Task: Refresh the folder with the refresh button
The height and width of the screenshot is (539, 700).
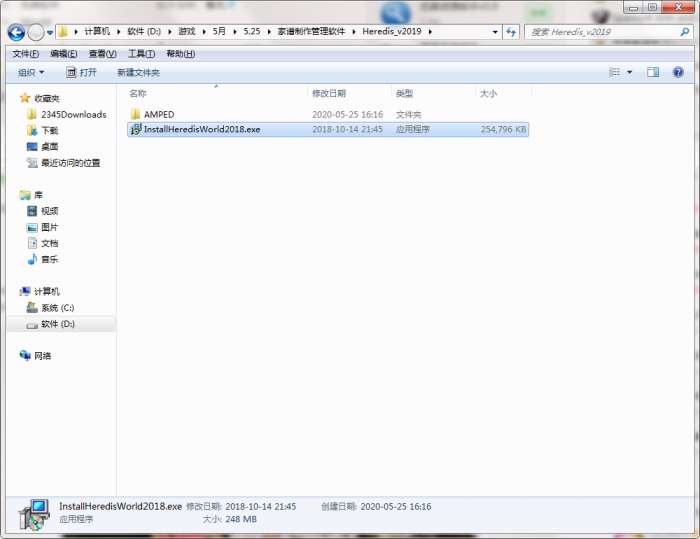Action: [x=511, y=32]
